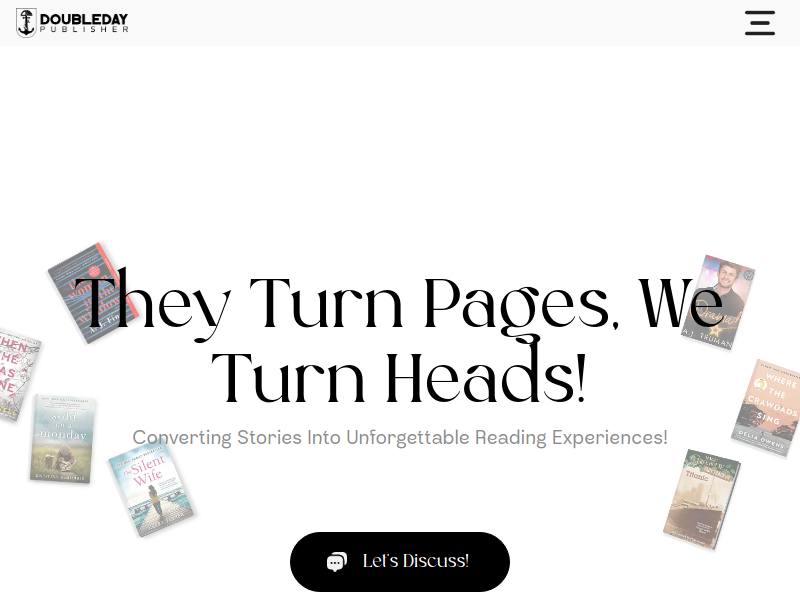Click the chat bubble icon on the button
Screen dimensions: 800x600
[337, 562]
